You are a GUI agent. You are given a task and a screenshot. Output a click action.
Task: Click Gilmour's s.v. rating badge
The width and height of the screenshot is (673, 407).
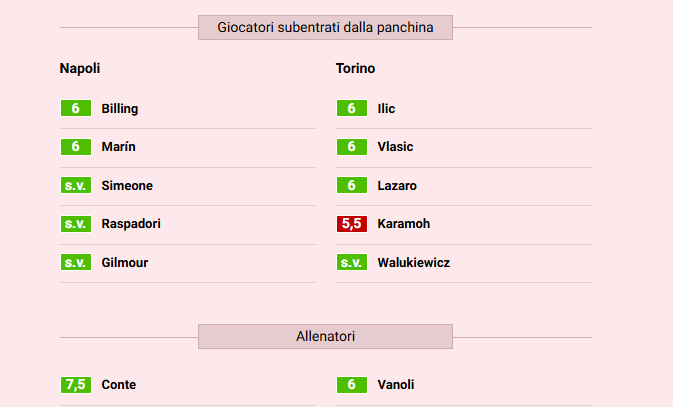(x=75, y=262)
